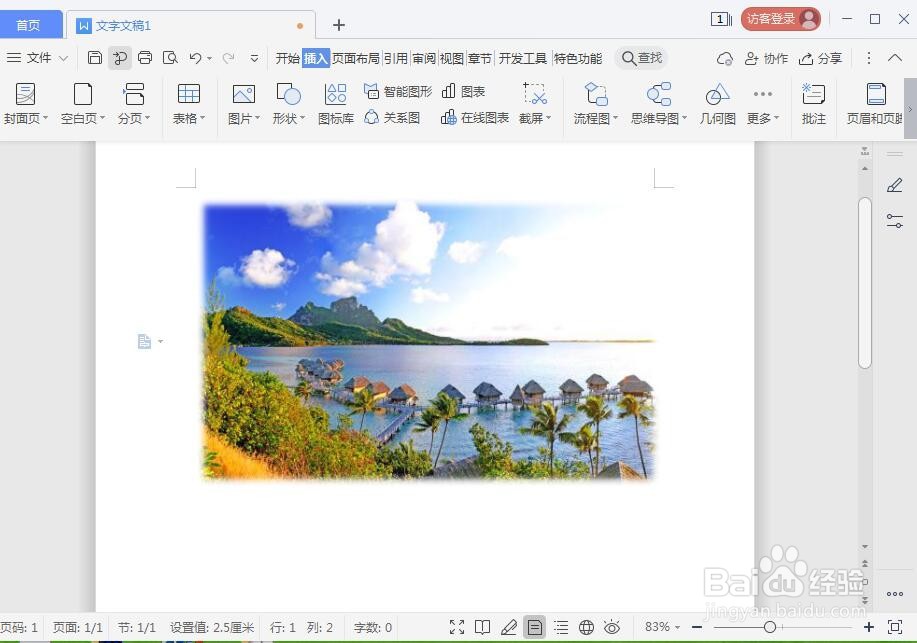Viewport: 917px width, 643px height.
Task: Click the 访客登录 login button
Action: point(781,19)
